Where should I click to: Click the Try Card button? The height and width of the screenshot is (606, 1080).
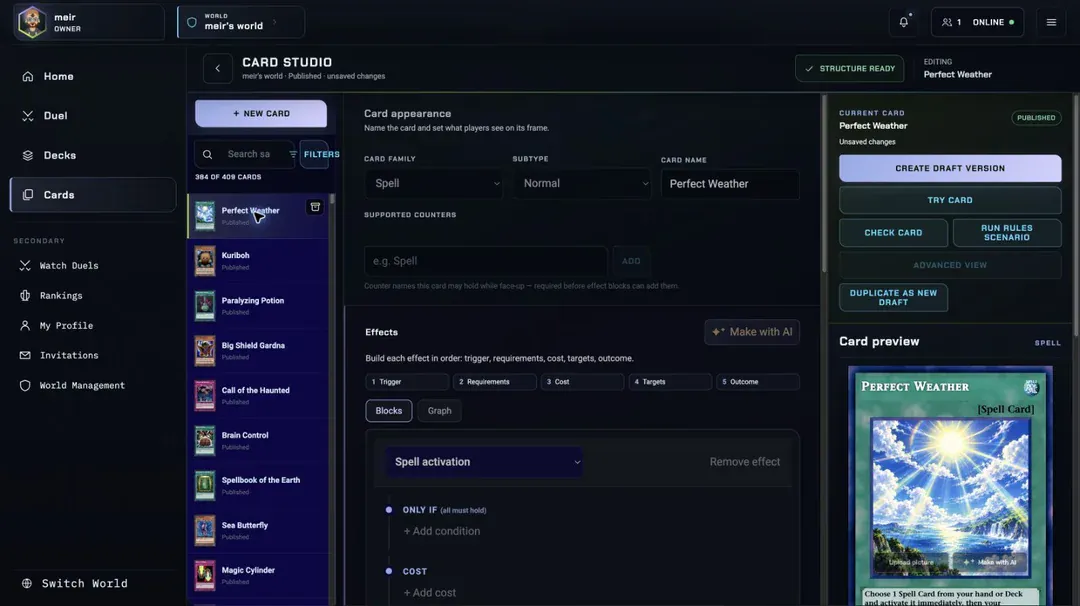coord(950,200)
